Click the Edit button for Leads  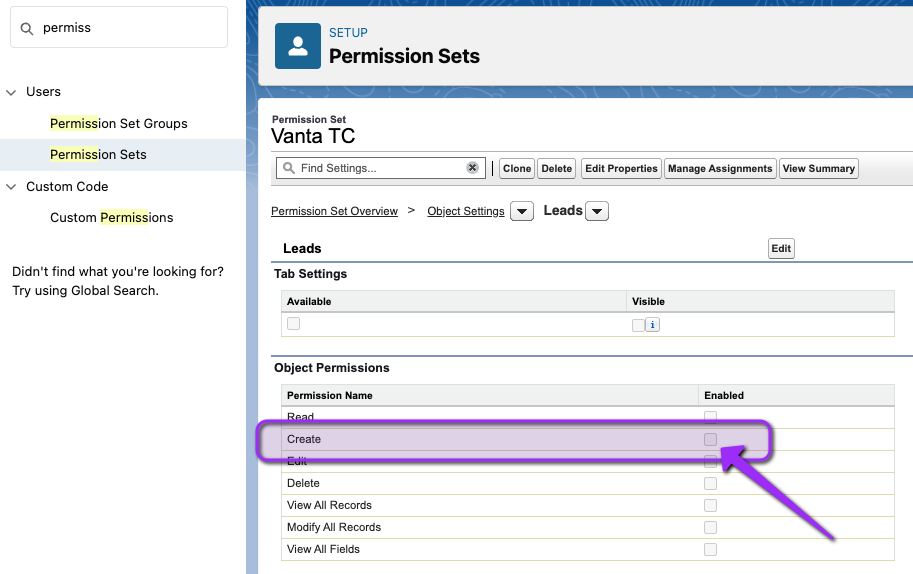781,249
